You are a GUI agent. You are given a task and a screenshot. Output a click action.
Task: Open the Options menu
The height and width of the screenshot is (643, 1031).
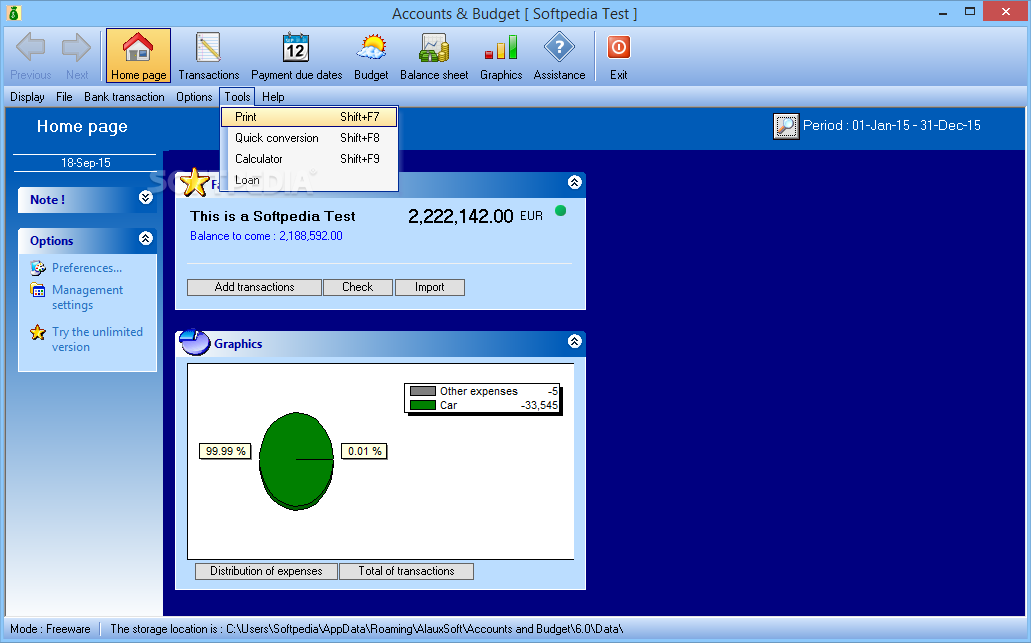click(x=194, y=97)
